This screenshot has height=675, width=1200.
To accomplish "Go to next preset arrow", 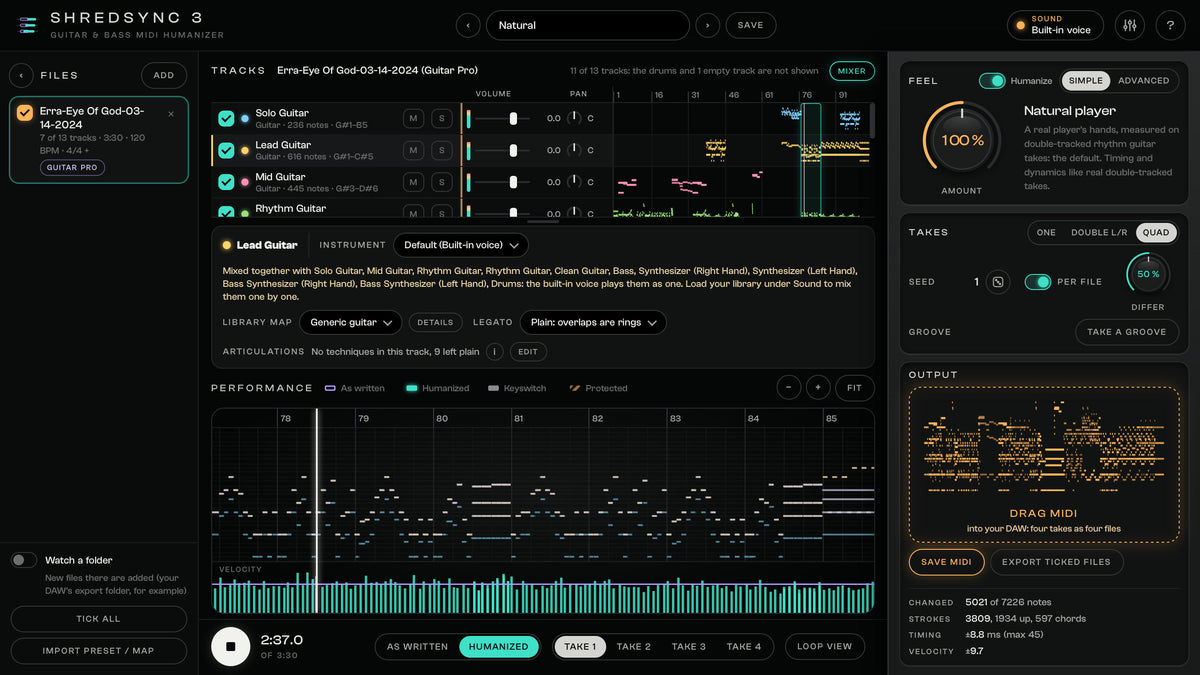I will [707, 25].
